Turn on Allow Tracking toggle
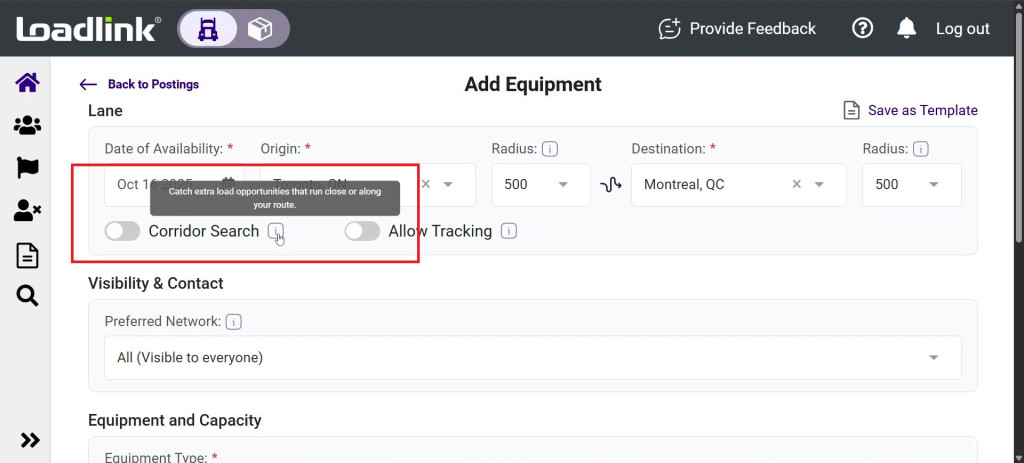 362,231
